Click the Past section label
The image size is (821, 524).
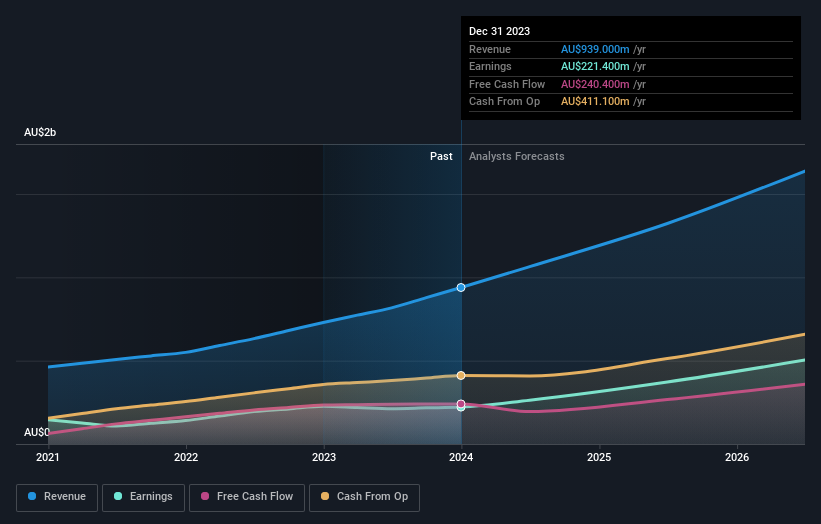(441, 157)
